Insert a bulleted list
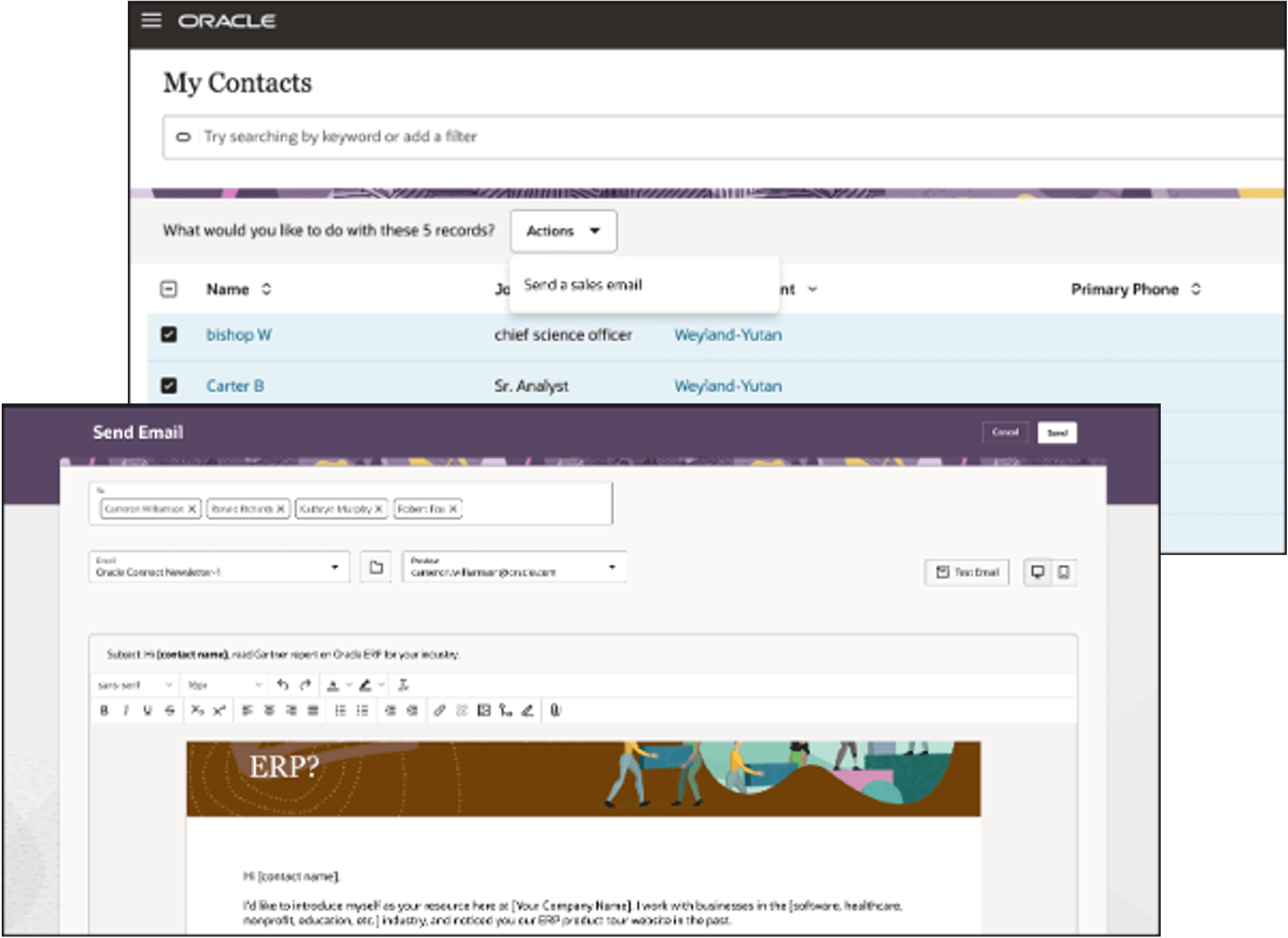 click(340, 710)
